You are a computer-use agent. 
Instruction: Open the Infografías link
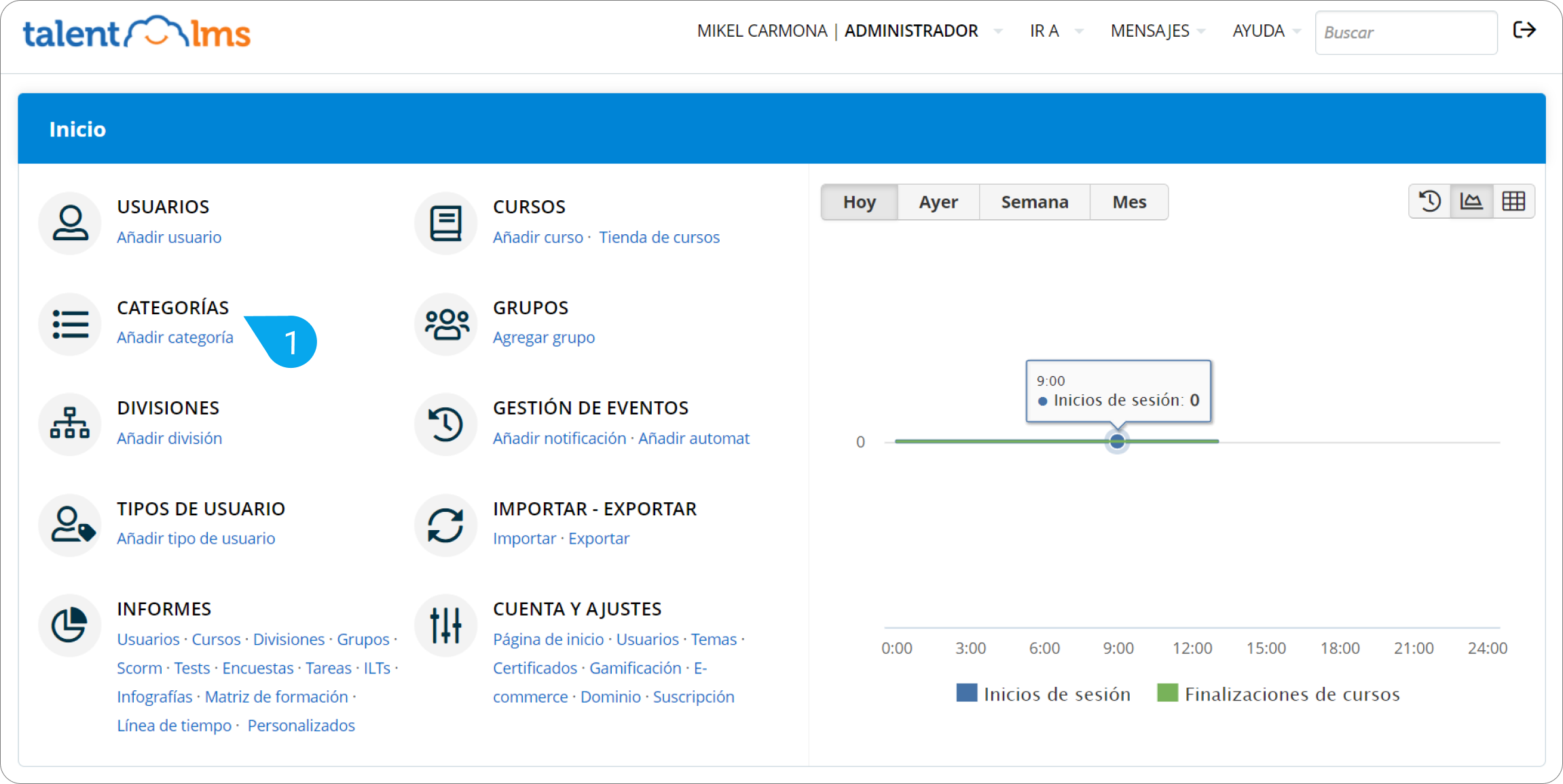155,696
